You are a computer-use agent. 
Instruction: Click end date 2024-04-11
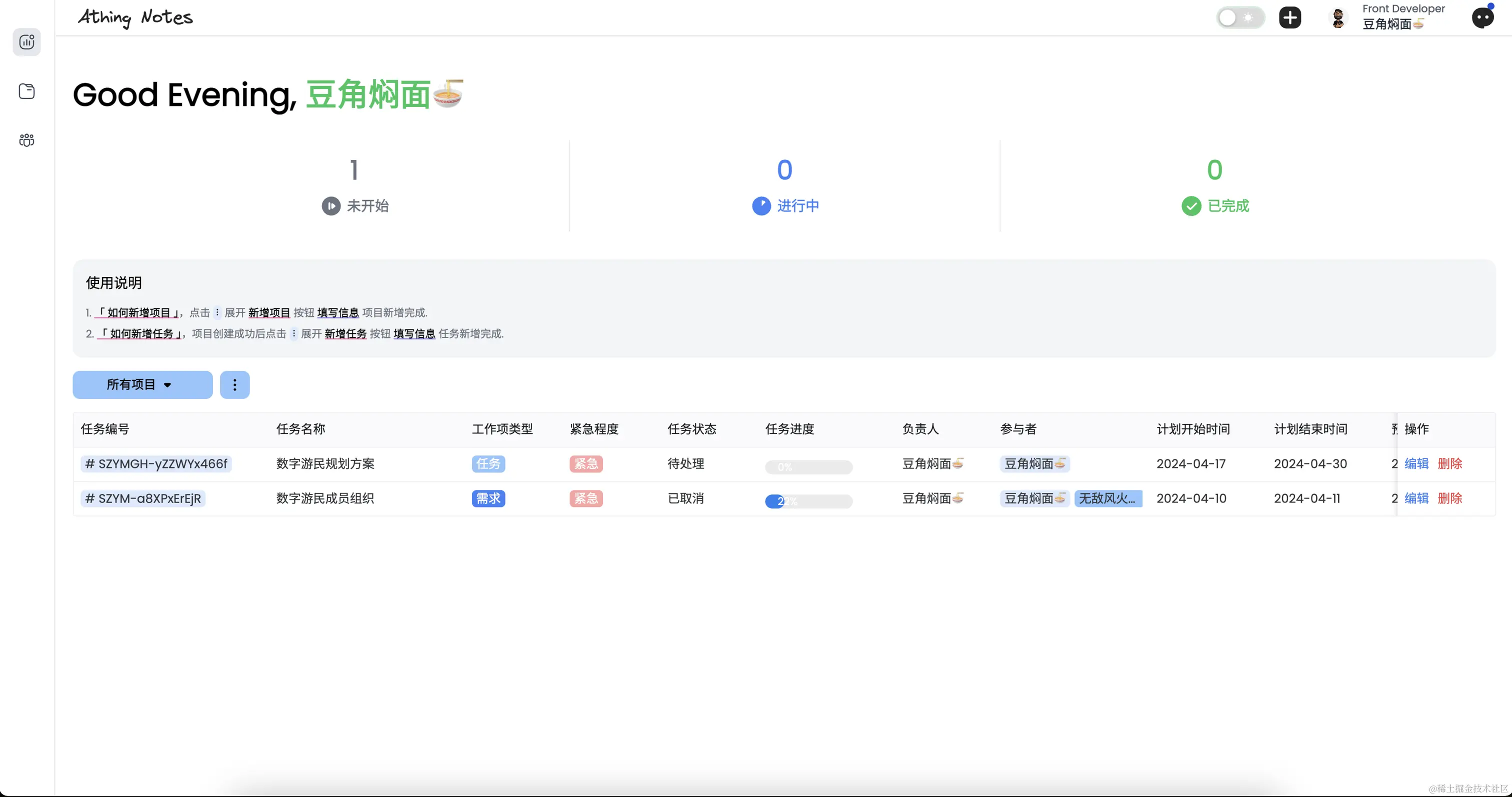click(1307, 498)
